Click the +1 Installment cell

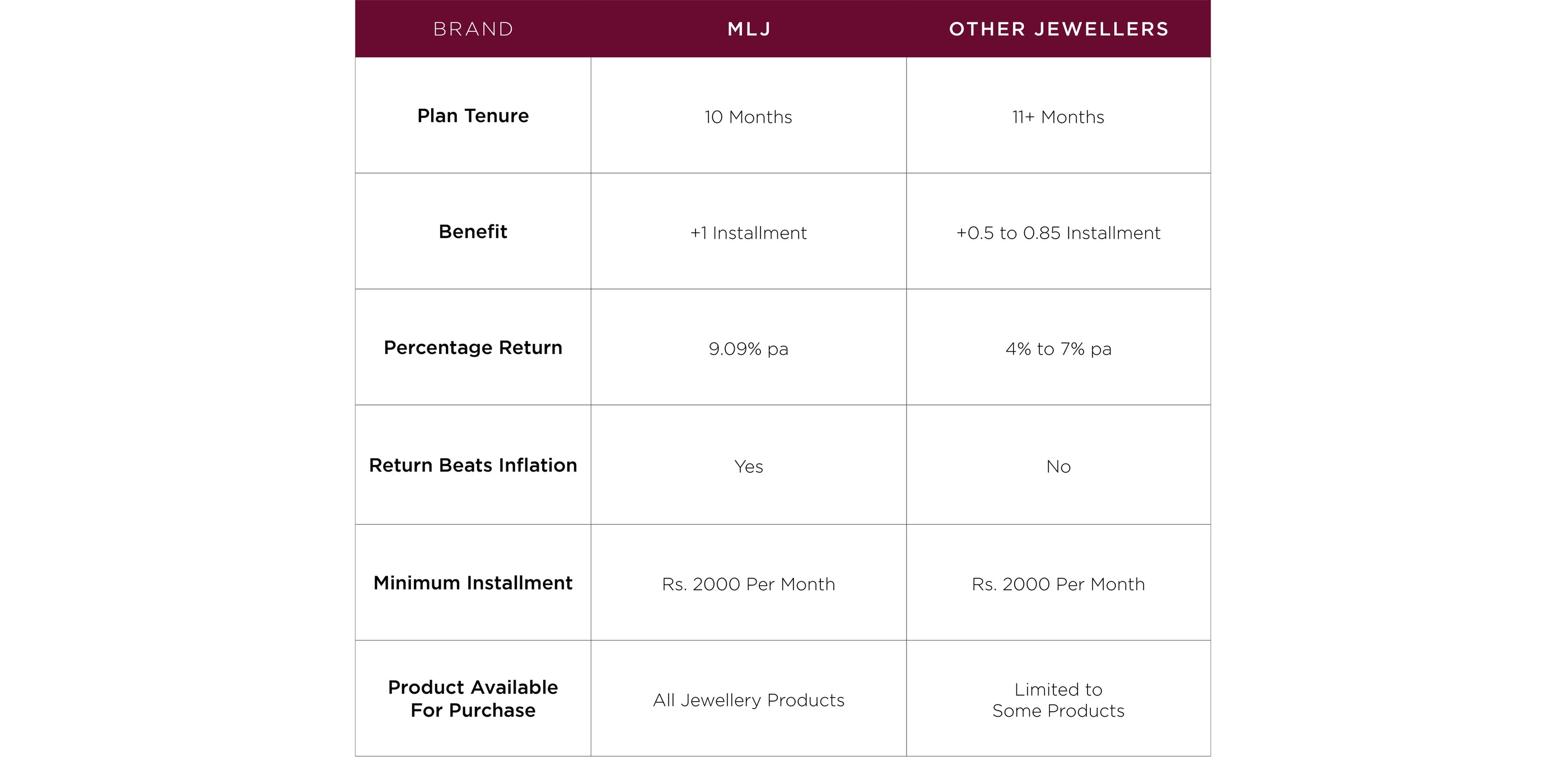(x=748, y=232)
